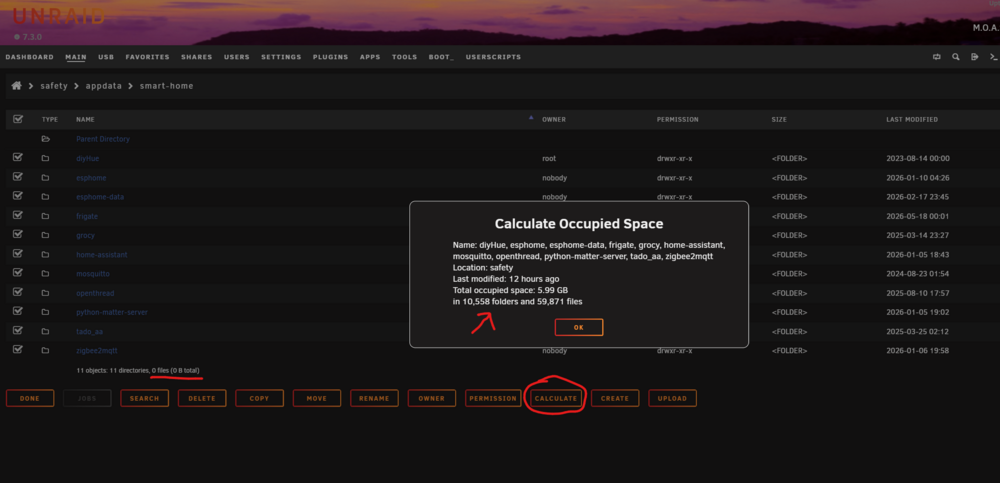The image size is (1000, 483).
Task: Click the folder icon of mosquitto row
Action: 45,273
